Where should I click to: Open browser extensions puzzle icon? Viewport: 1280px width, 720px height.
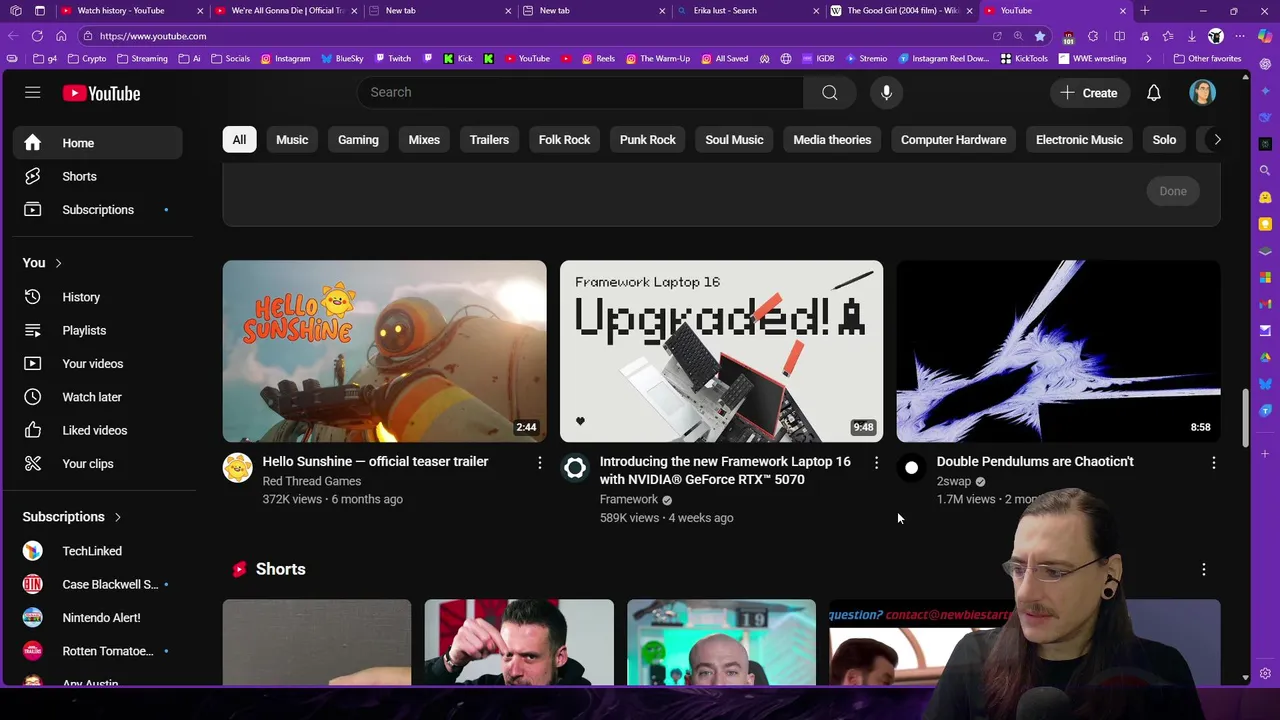click(x=1092, y=36)
